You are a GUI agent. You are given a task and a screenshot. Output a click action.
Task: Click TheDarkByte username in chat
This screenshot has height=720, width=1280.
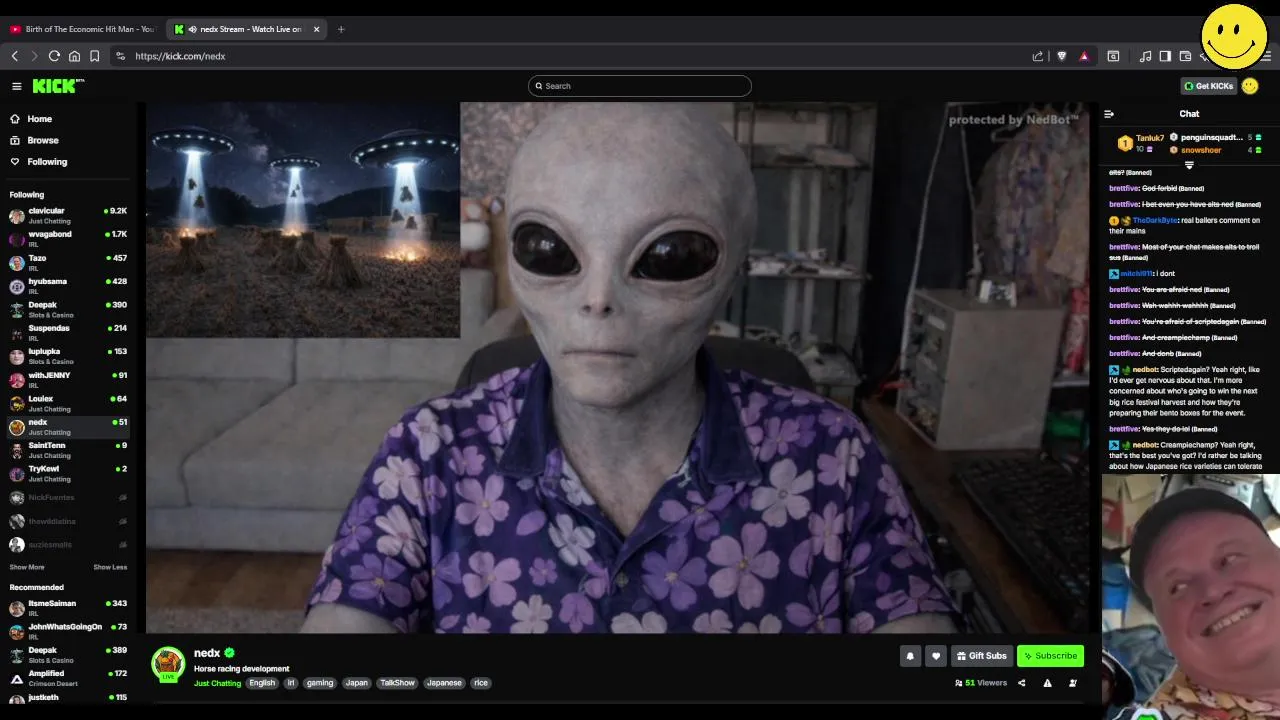pos(1155,220)
